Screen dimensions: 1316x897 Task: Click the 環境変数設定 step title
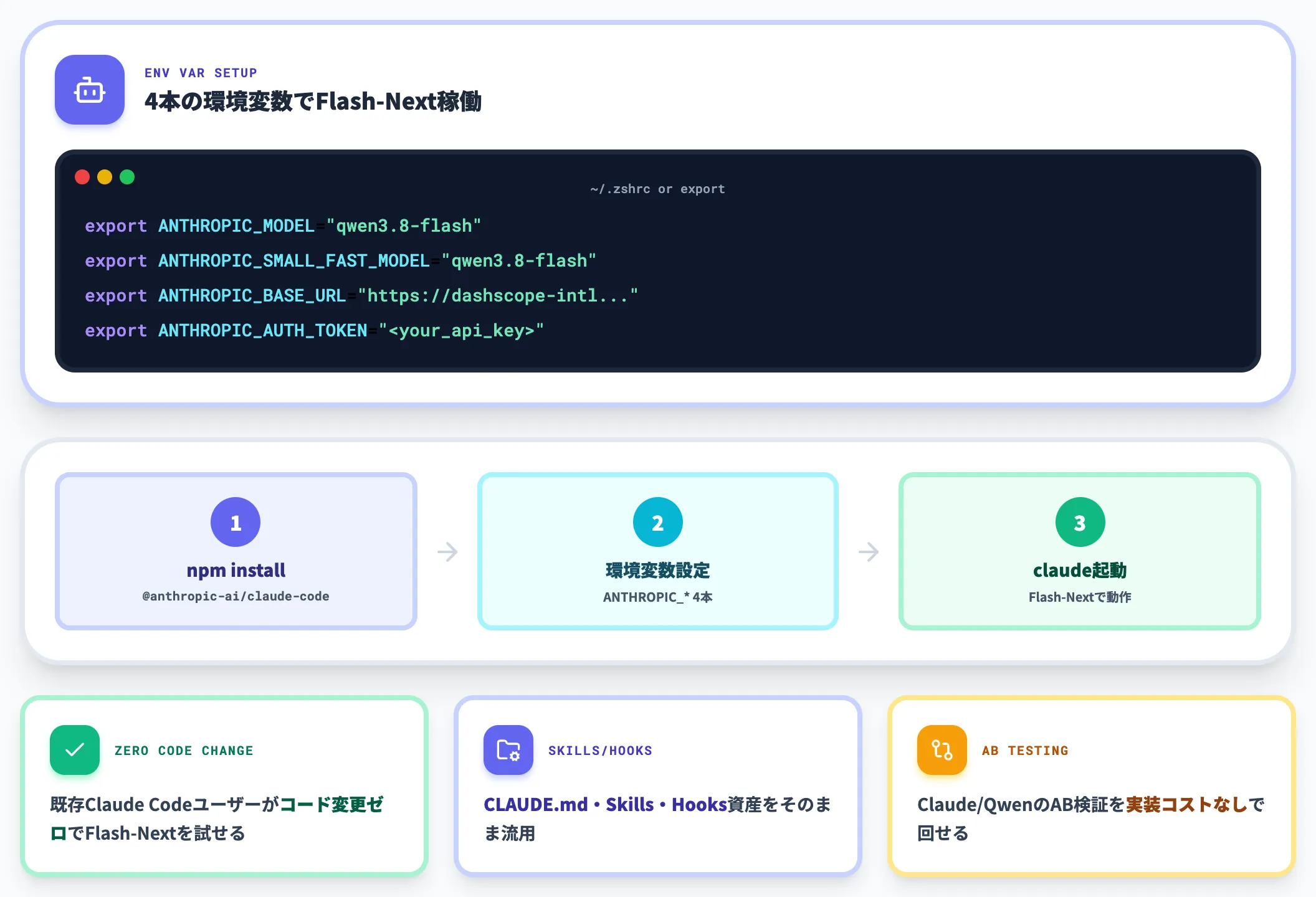click(658, 570)
